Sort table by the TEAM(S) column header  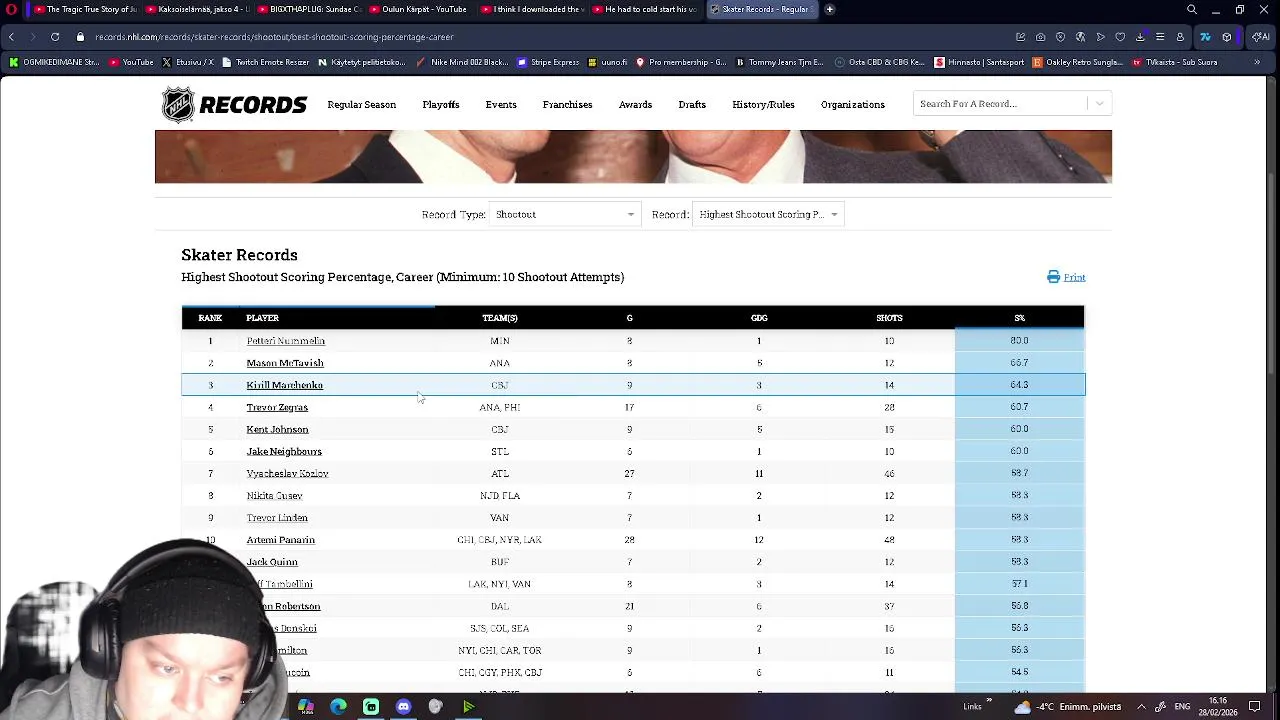pos(499,318)
